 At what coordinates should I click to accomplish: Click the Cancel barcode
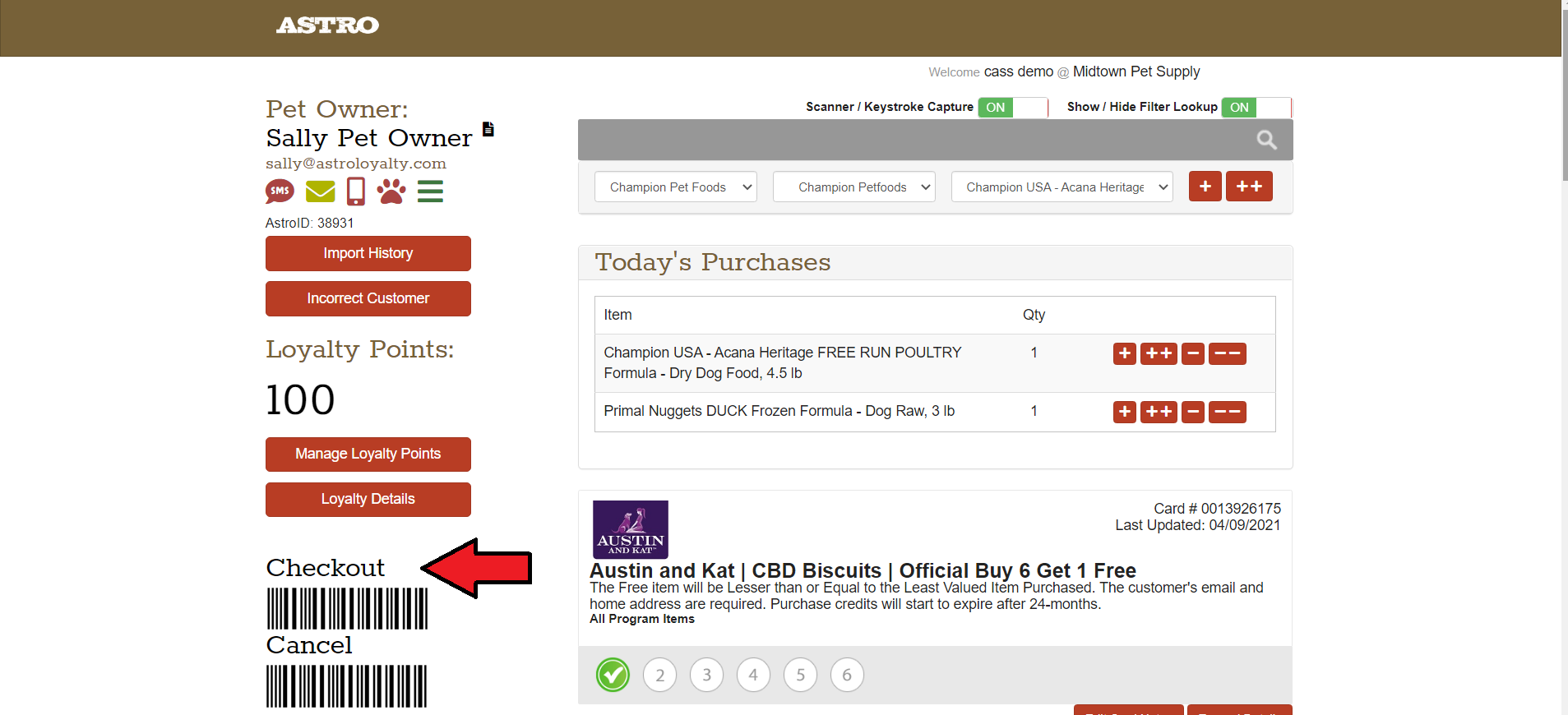tap(347, 686)
